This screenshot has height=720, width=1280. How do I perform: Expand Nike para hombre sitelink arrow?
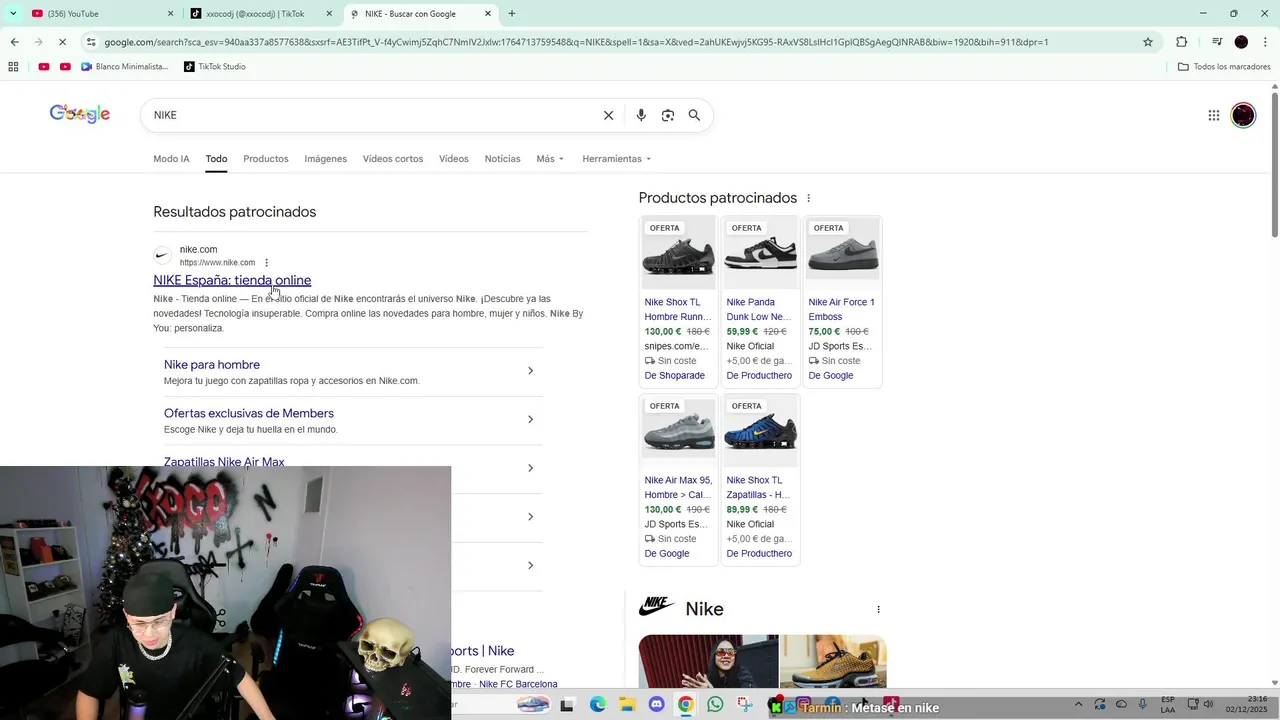[x=530, y=371]
